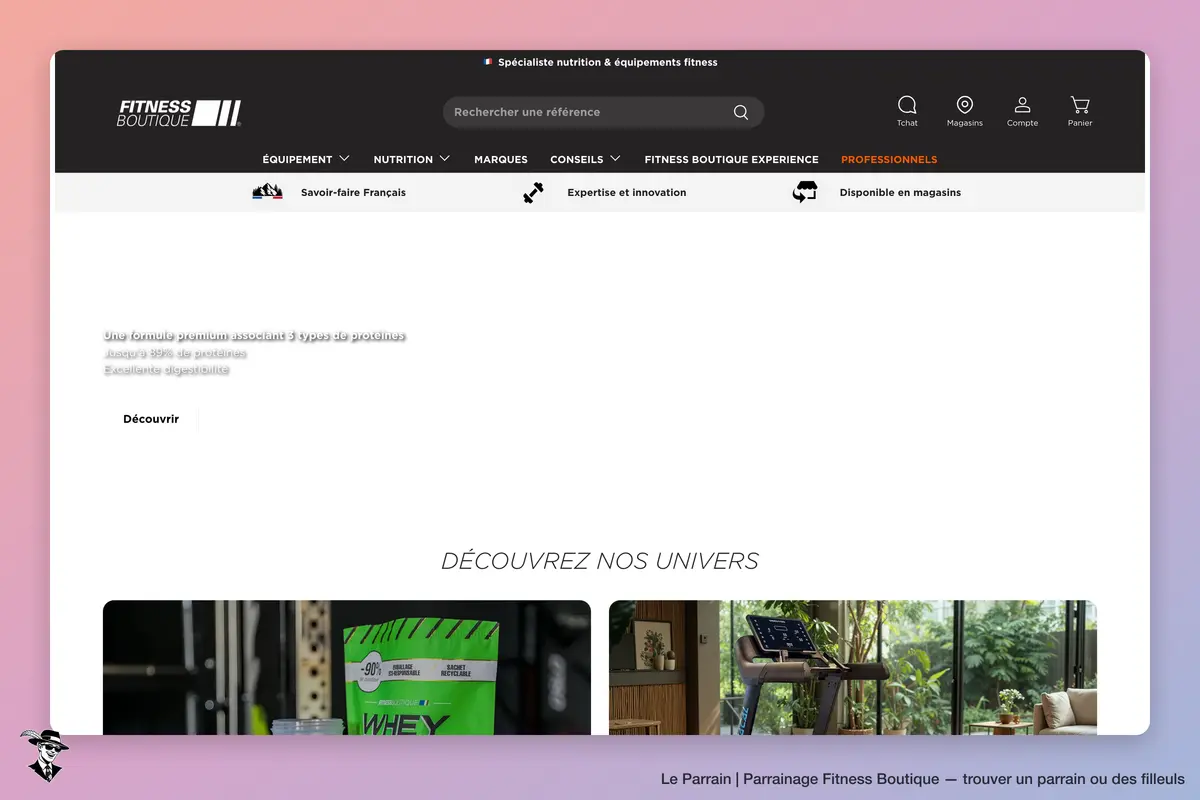
Task: Open Fitness Boutique Experience menu item
Action: pyautogui.click(x=731, y=159)
